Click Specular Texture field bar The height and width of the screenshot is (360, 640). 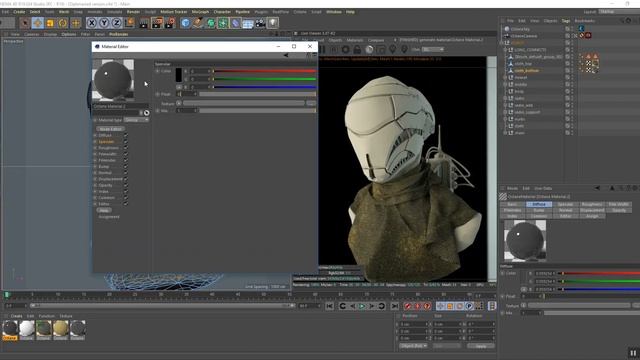(244, 104)
